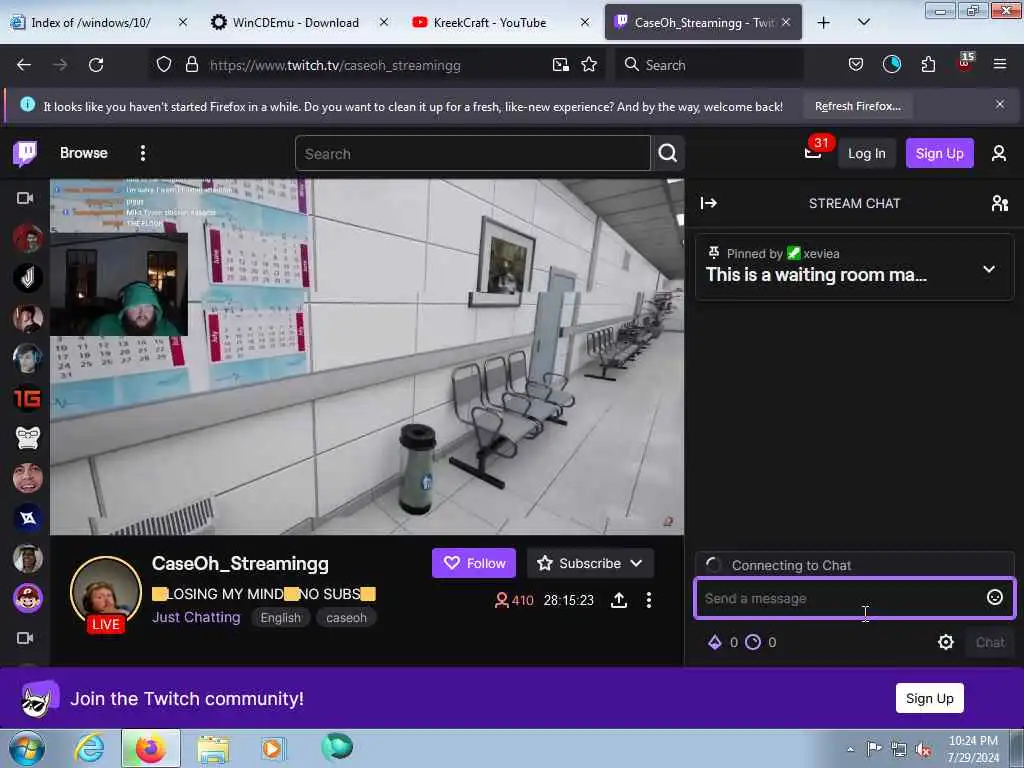Switch to WinCDEmu - Download tab
The width and height of the screenshot is (1024, 768).
296,23
